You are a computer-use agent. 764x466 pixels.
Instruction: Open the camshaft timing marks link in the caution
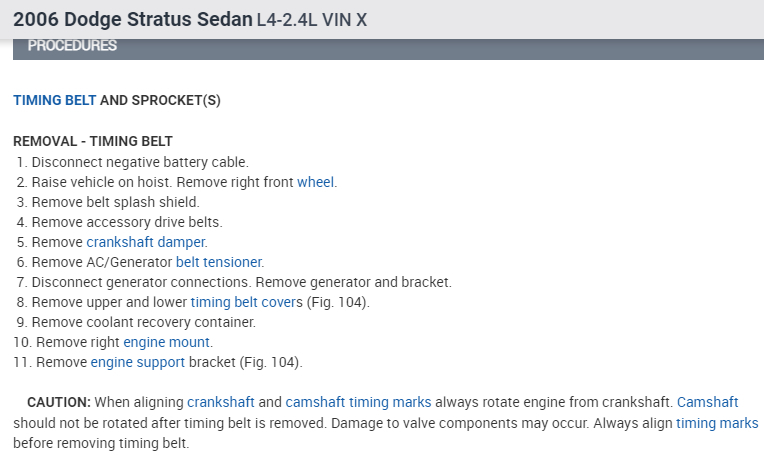click(358, 402)
